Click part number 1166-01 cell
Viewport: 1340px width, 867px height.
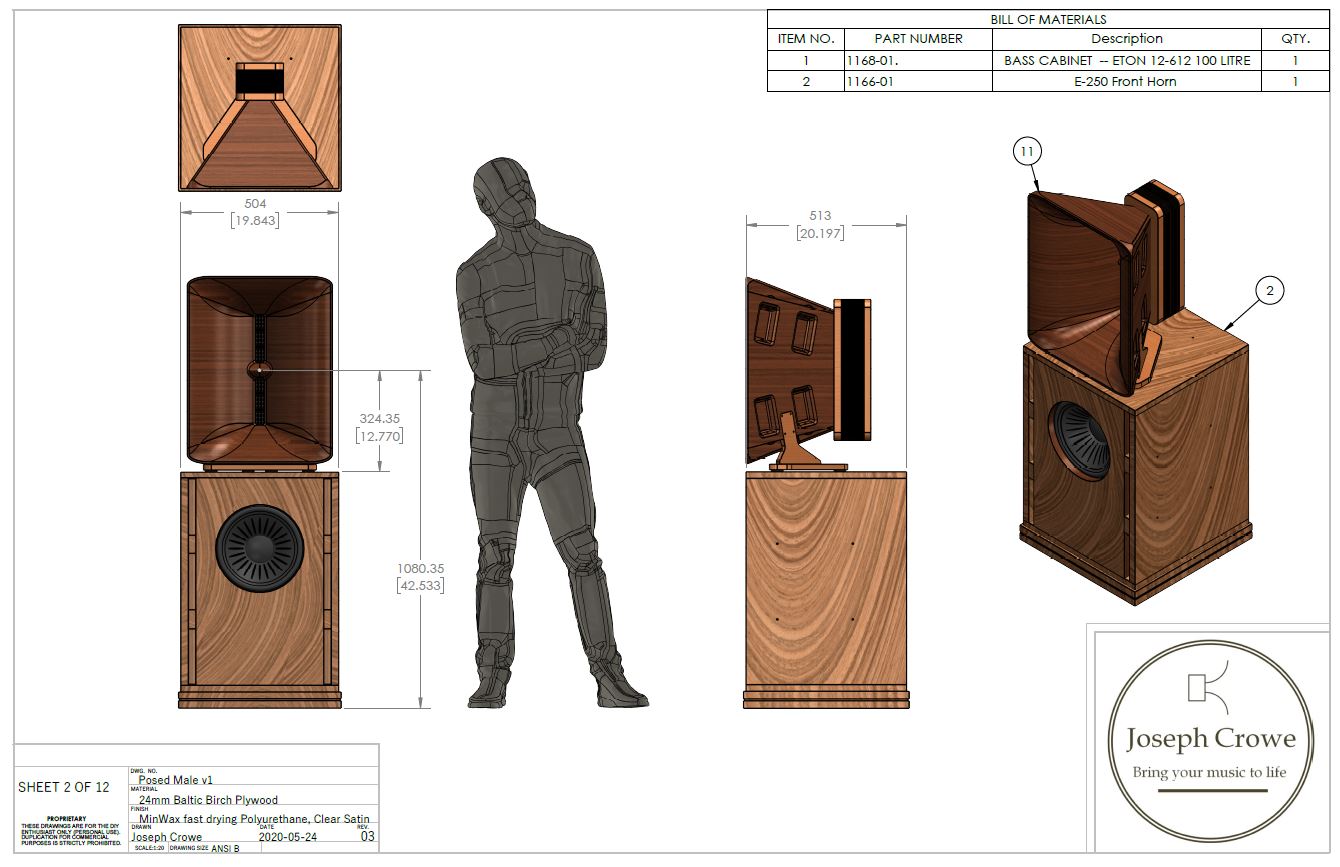[918, 81]
